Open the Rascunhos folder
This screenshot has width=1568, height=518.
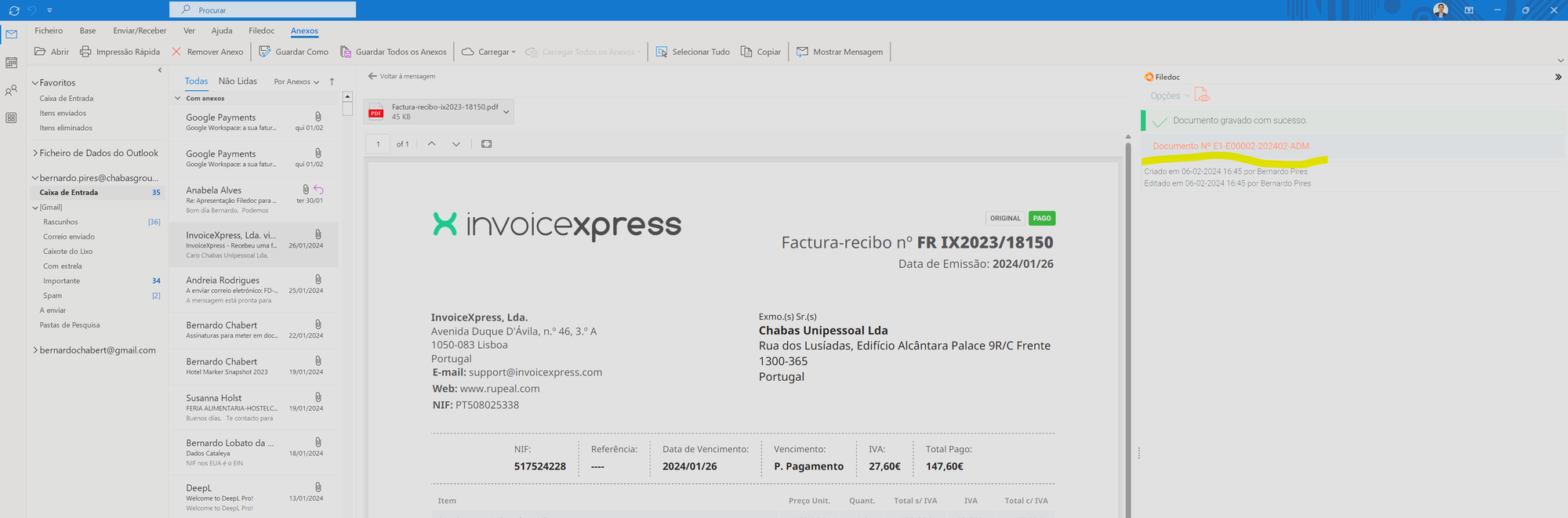60,222
